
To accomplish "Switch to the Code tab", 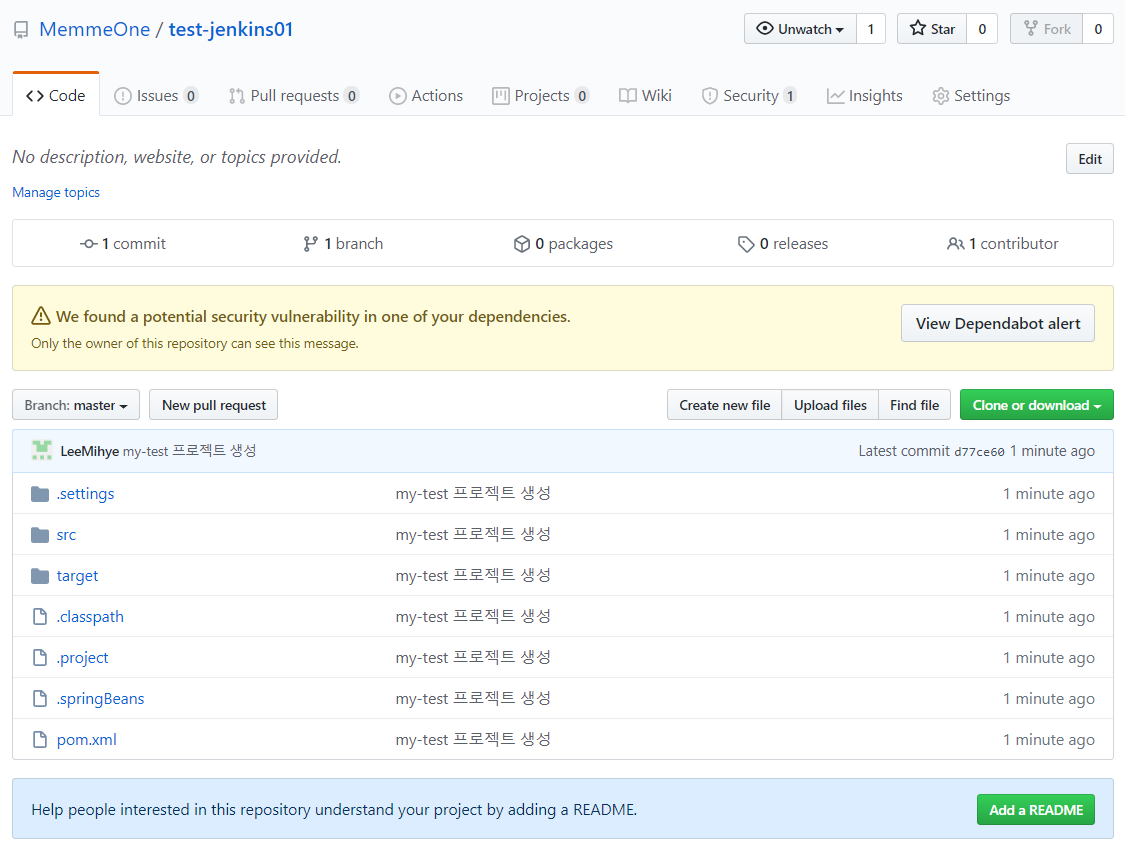I will click(56, 95).
